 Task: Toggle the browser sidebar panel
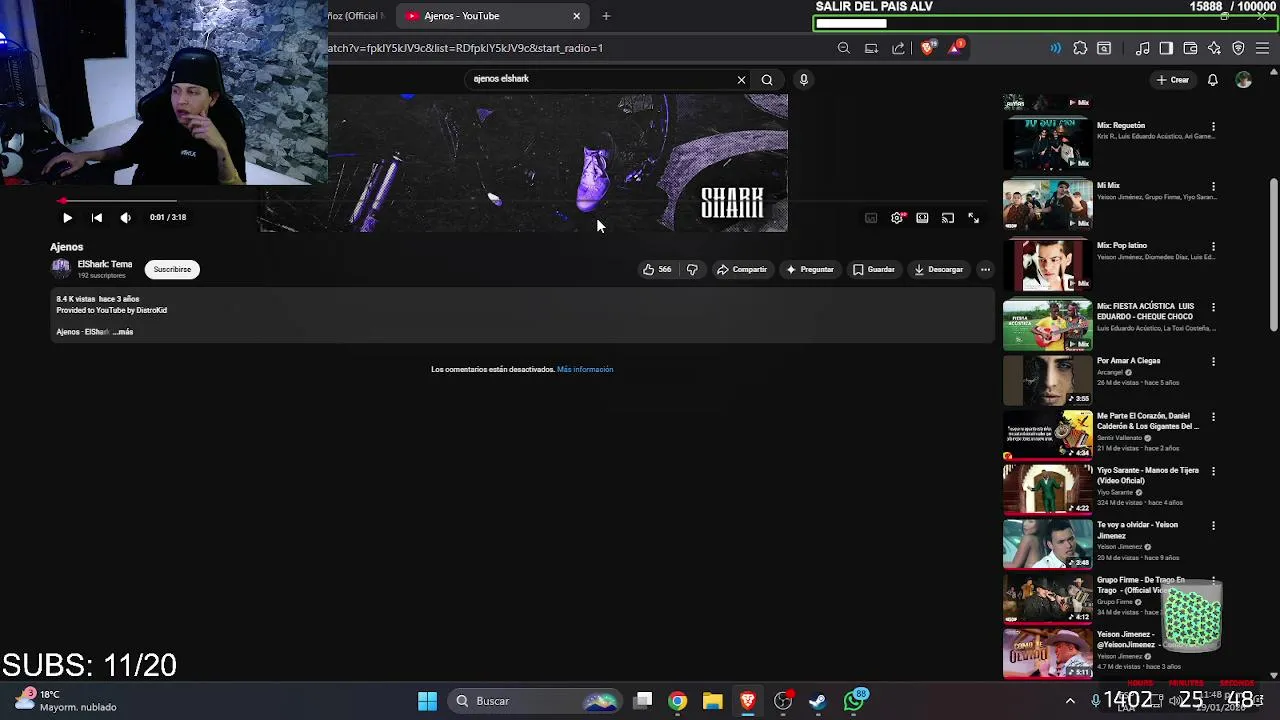point(1166,48)
